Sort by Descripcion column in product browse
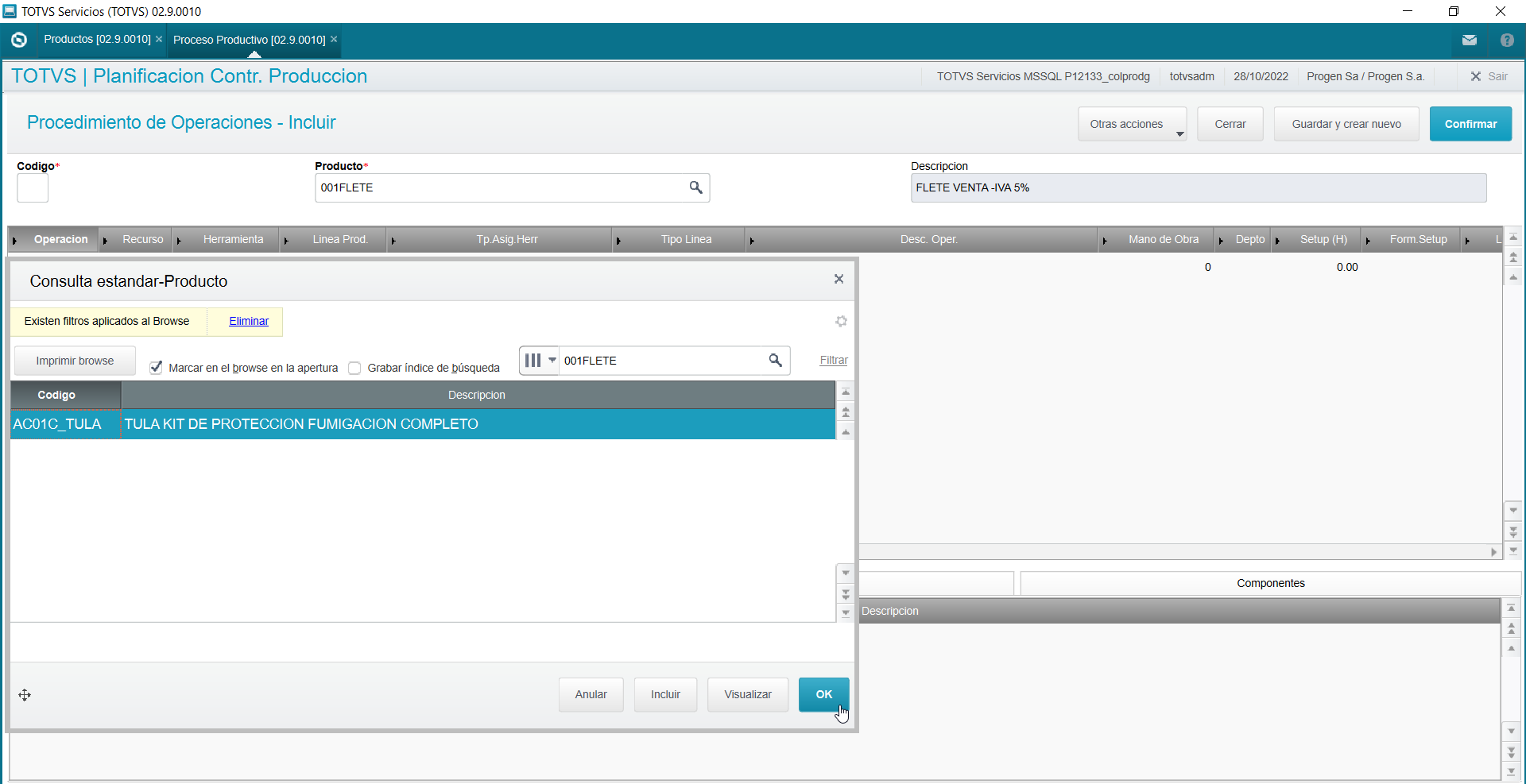The height and width of the screenshot is (784, 1526). coord(477,395)
